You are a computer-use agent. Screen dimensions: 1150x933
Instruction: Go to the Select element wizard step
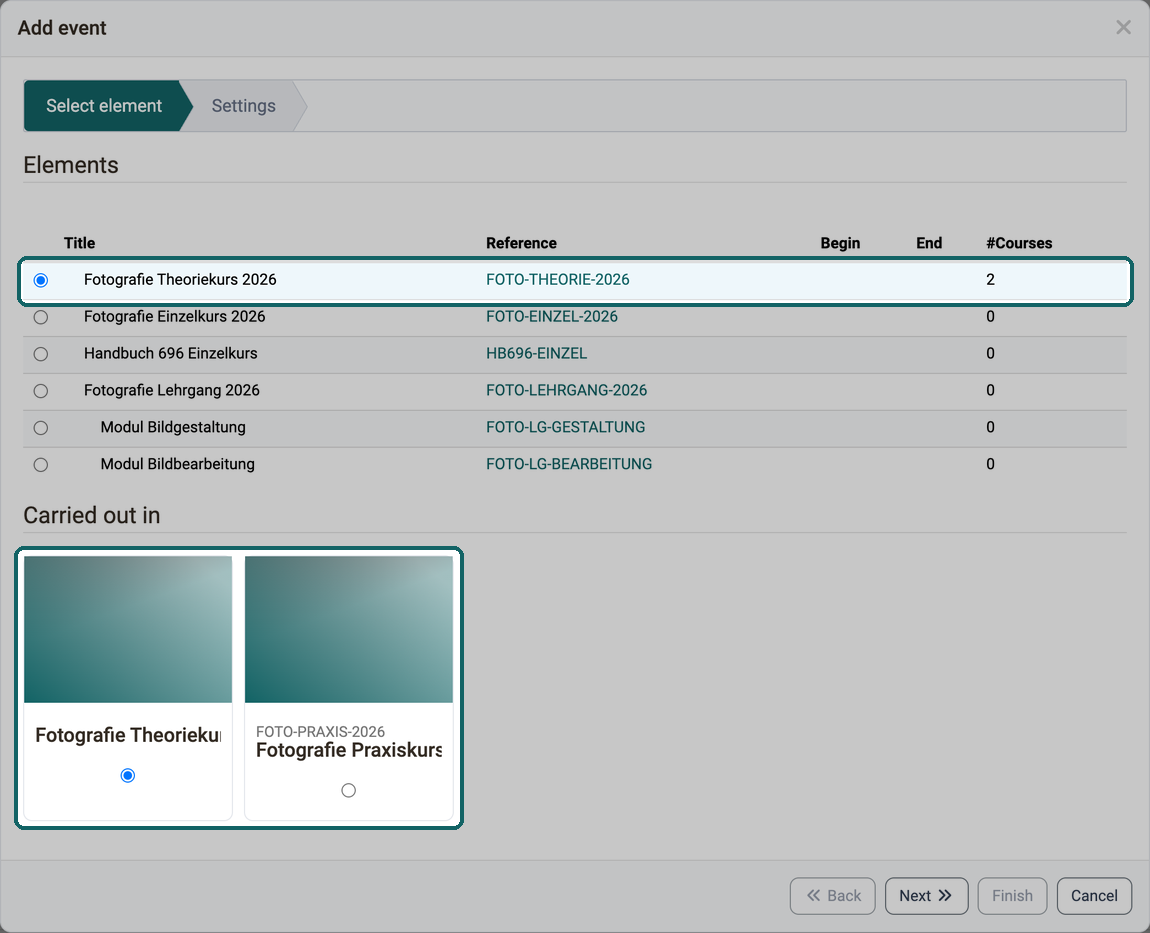pos(103,106)
